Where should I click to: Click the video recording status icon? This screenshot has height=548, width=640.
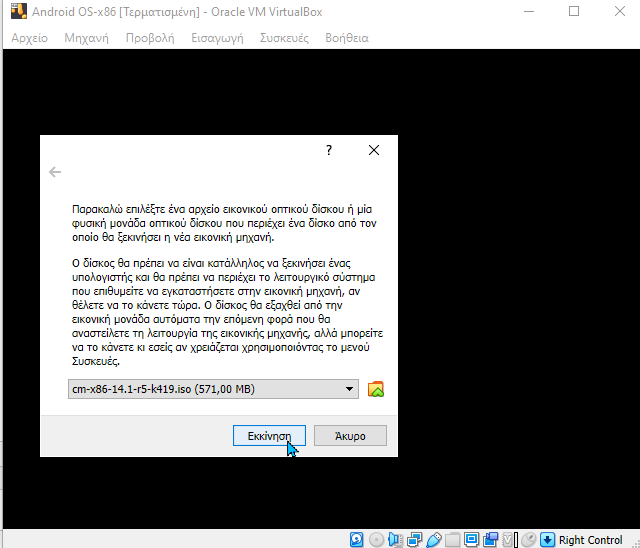point(491,539)
